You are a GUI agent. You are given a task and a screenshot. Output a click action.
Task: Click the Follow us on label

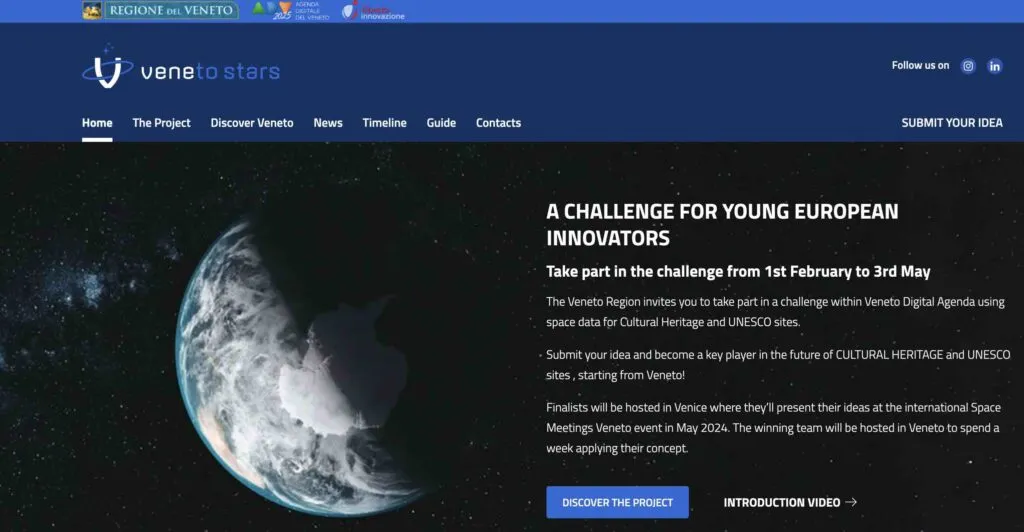920,65
